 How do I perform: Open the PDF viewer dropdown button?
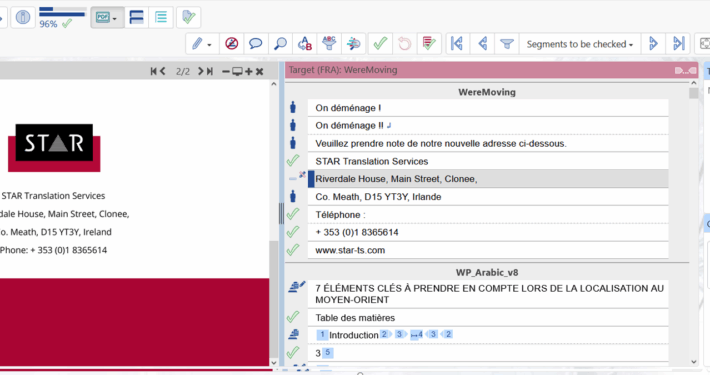pyautogui.click(x=107, y=17)
